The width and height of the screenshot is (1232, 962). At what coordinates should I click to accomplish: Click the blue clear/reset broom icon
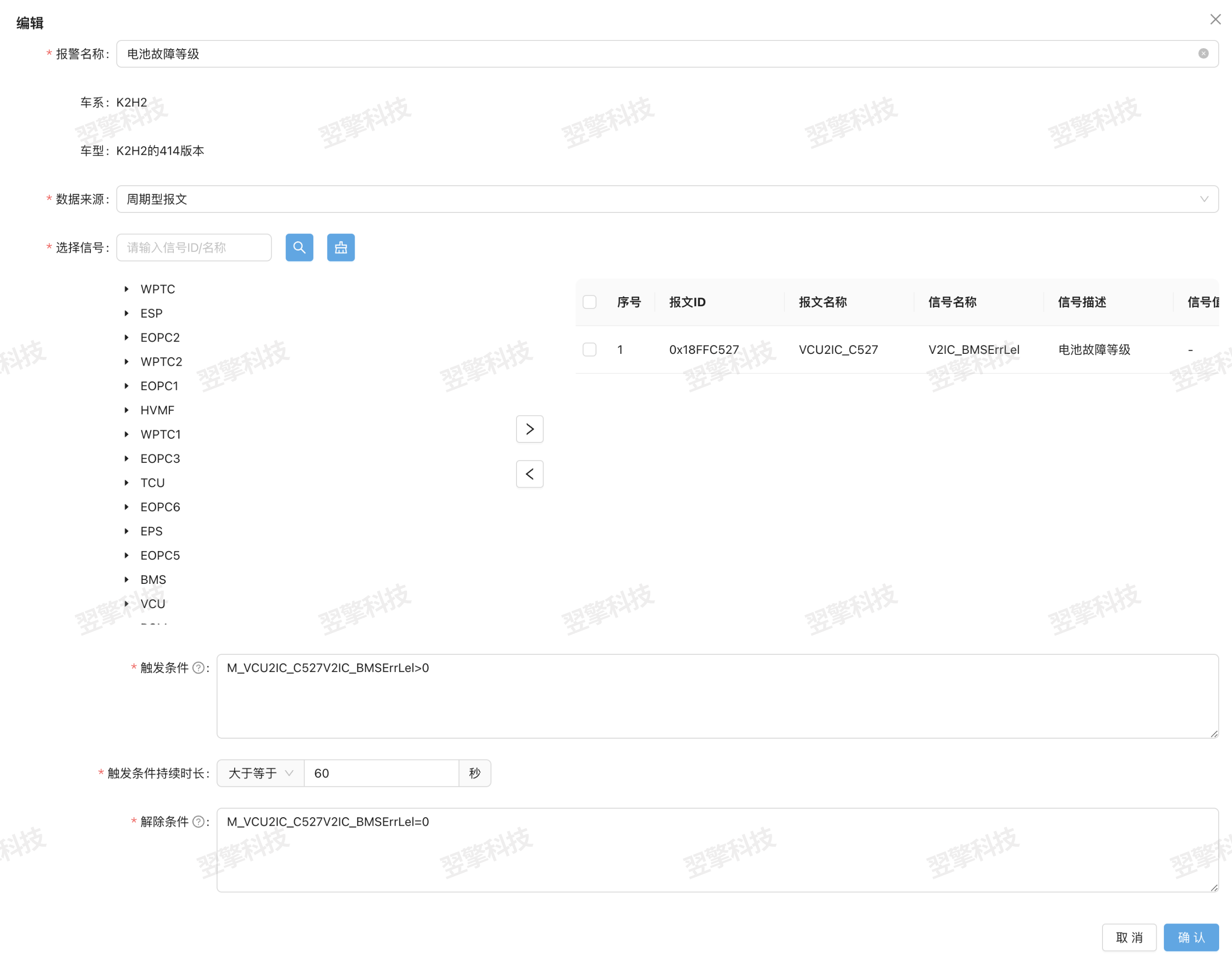click(x=341, y=247)
